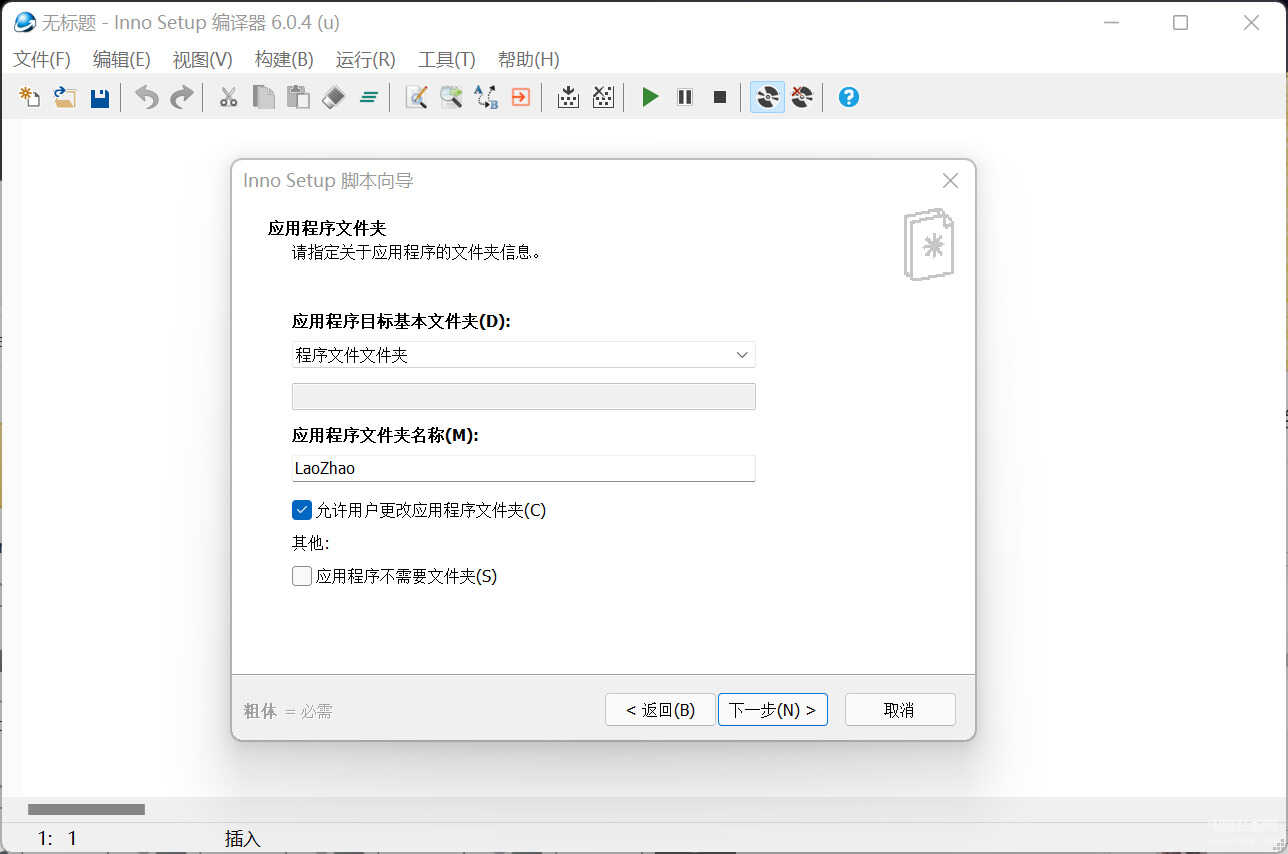
Task: Open the 编辑(E) menu
Action: (x=121, y=60)
